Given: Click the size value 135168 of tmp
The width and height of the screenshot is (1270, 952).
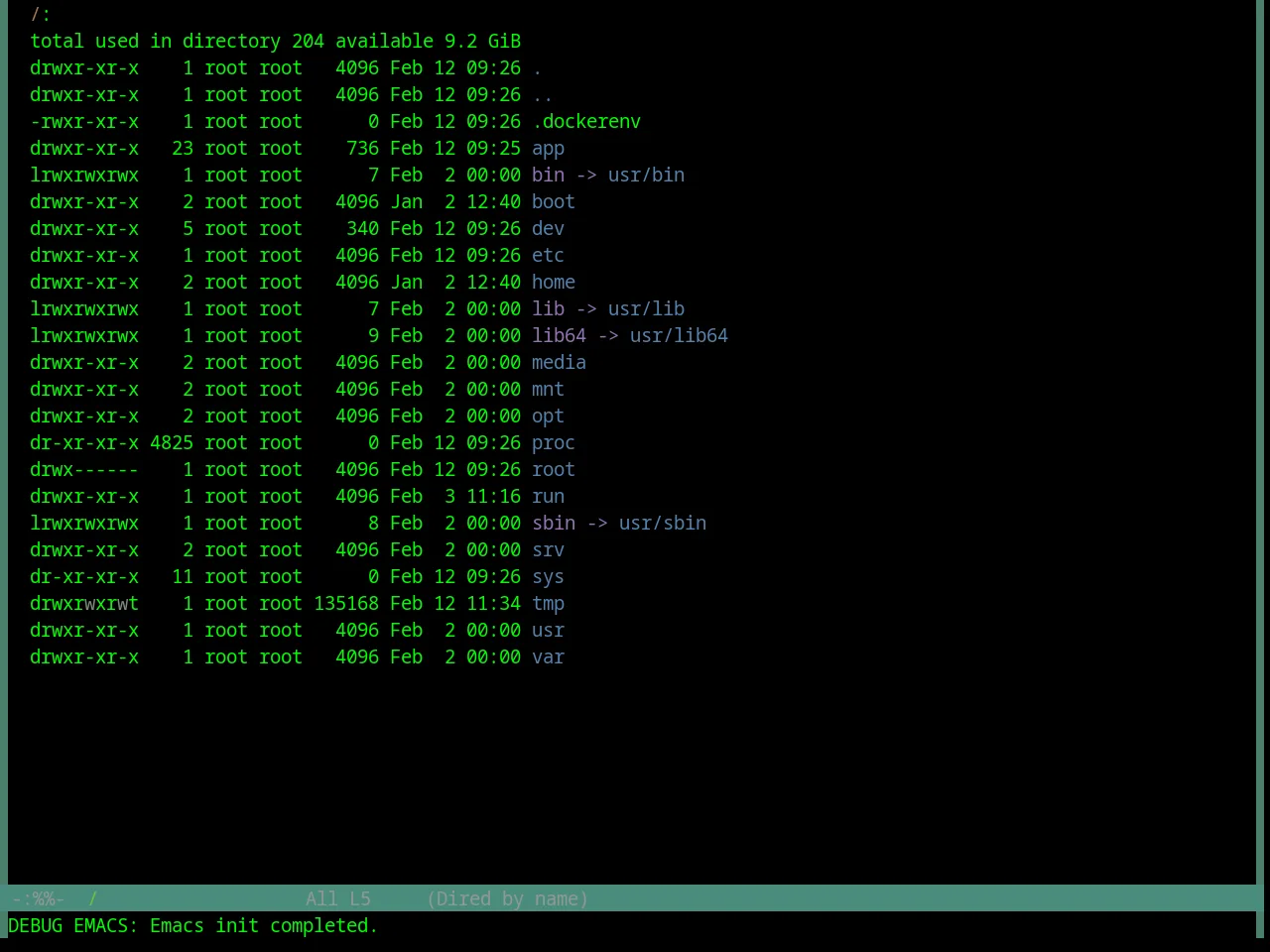Looking at the screenshot, I should pos(346,604).
